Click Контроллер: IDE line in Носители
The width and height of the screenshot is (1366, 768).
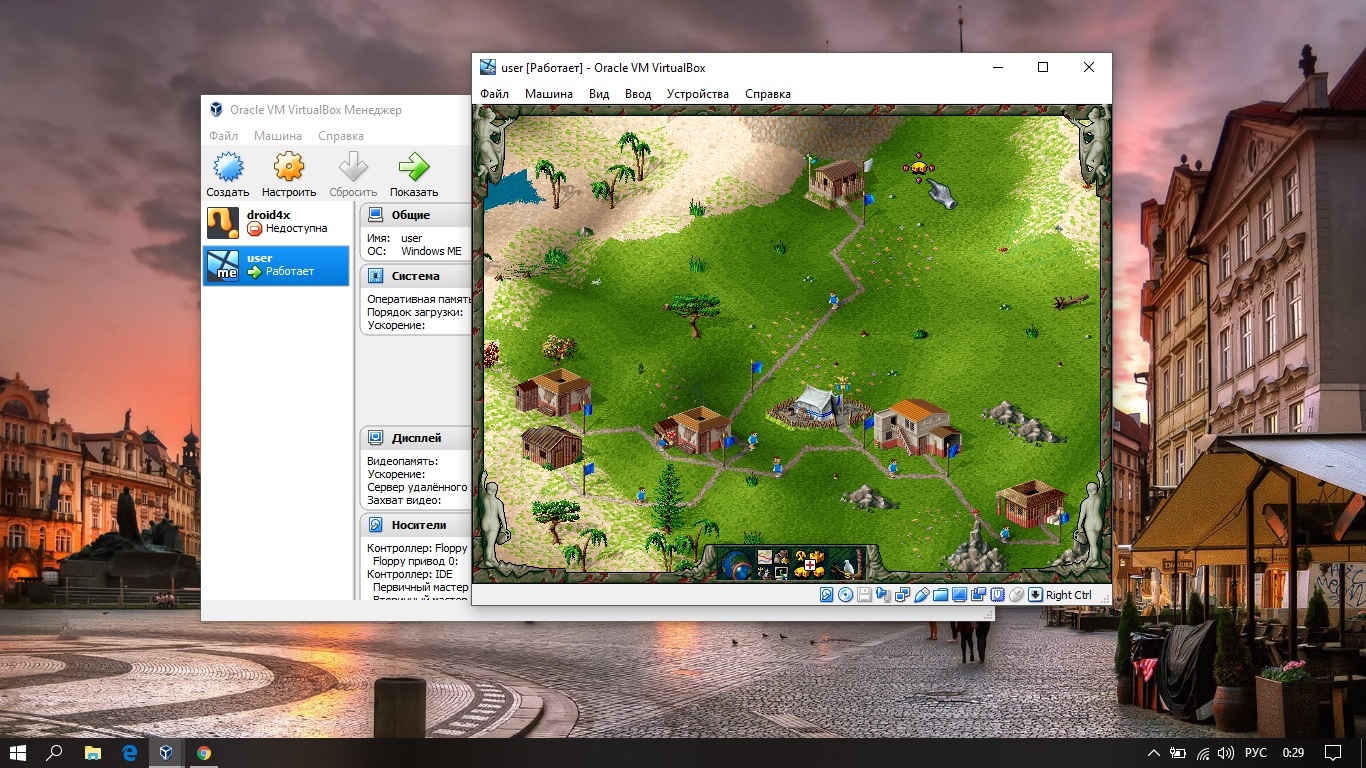coord(410,574)
